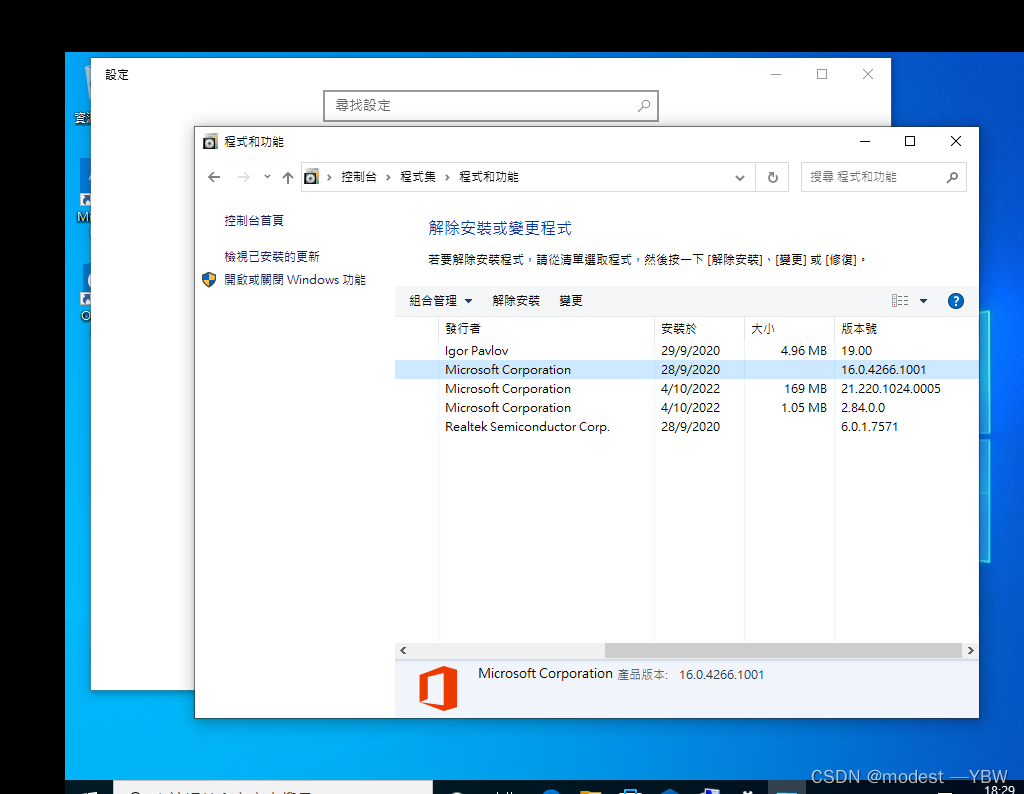Select Microsoft Corporation row sized 1.05 MB
This screenshot has height=794, width=1024.
pyautogui.click(x=686, y=407)
